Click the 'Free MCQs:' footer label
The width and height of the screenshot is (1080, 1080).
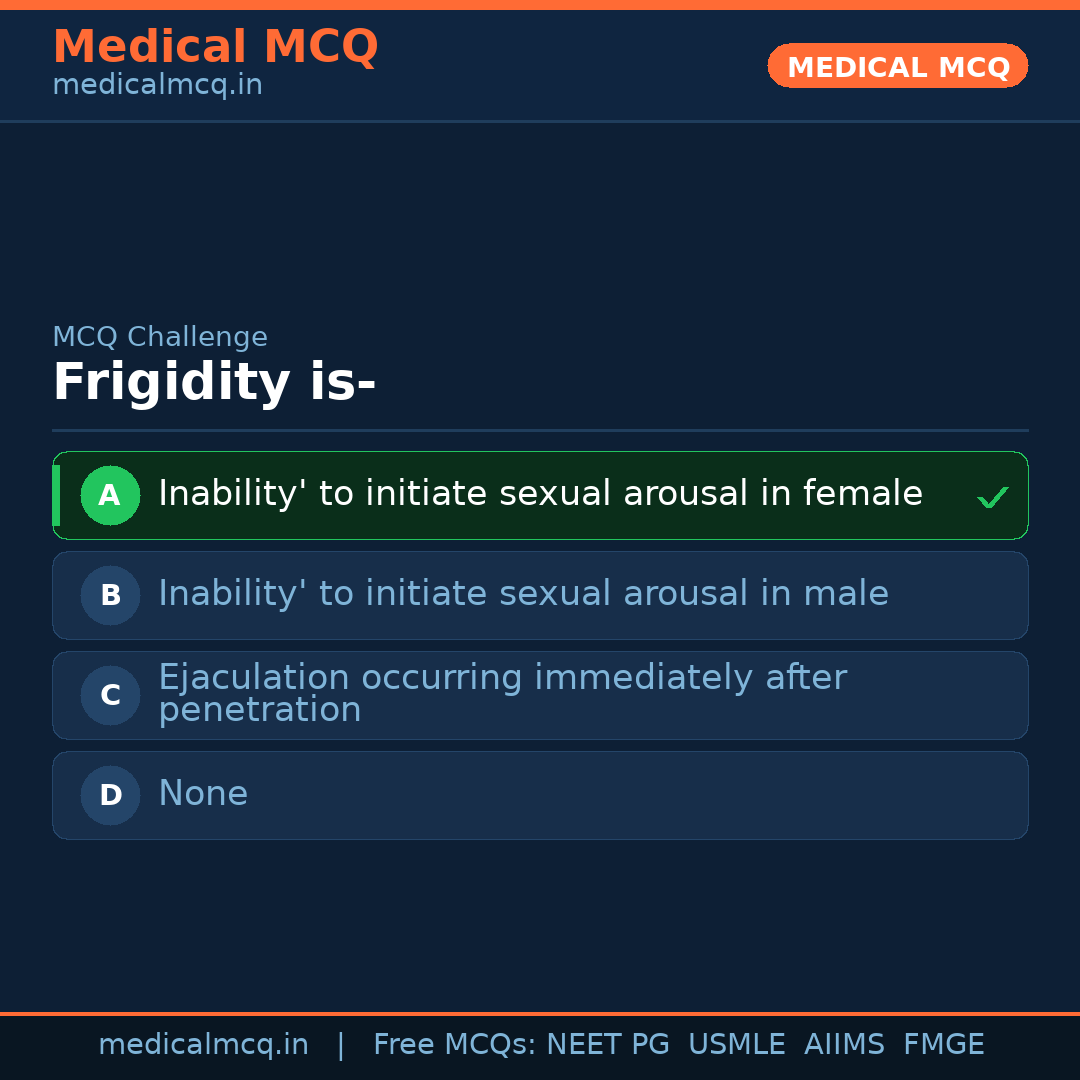(x=455, y=1045)
